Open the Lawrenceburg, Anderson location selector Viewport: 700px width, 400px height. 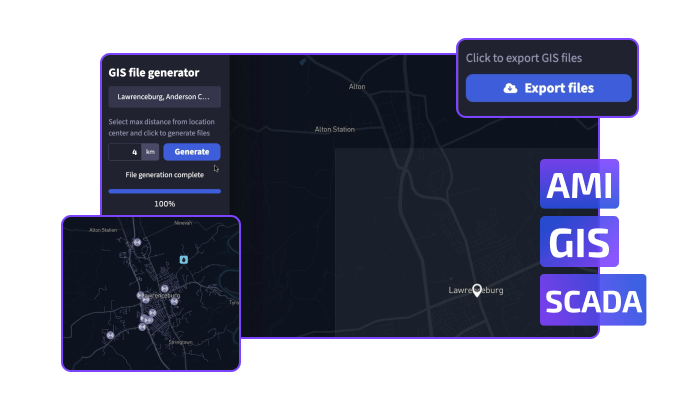(x=164, y=97)
